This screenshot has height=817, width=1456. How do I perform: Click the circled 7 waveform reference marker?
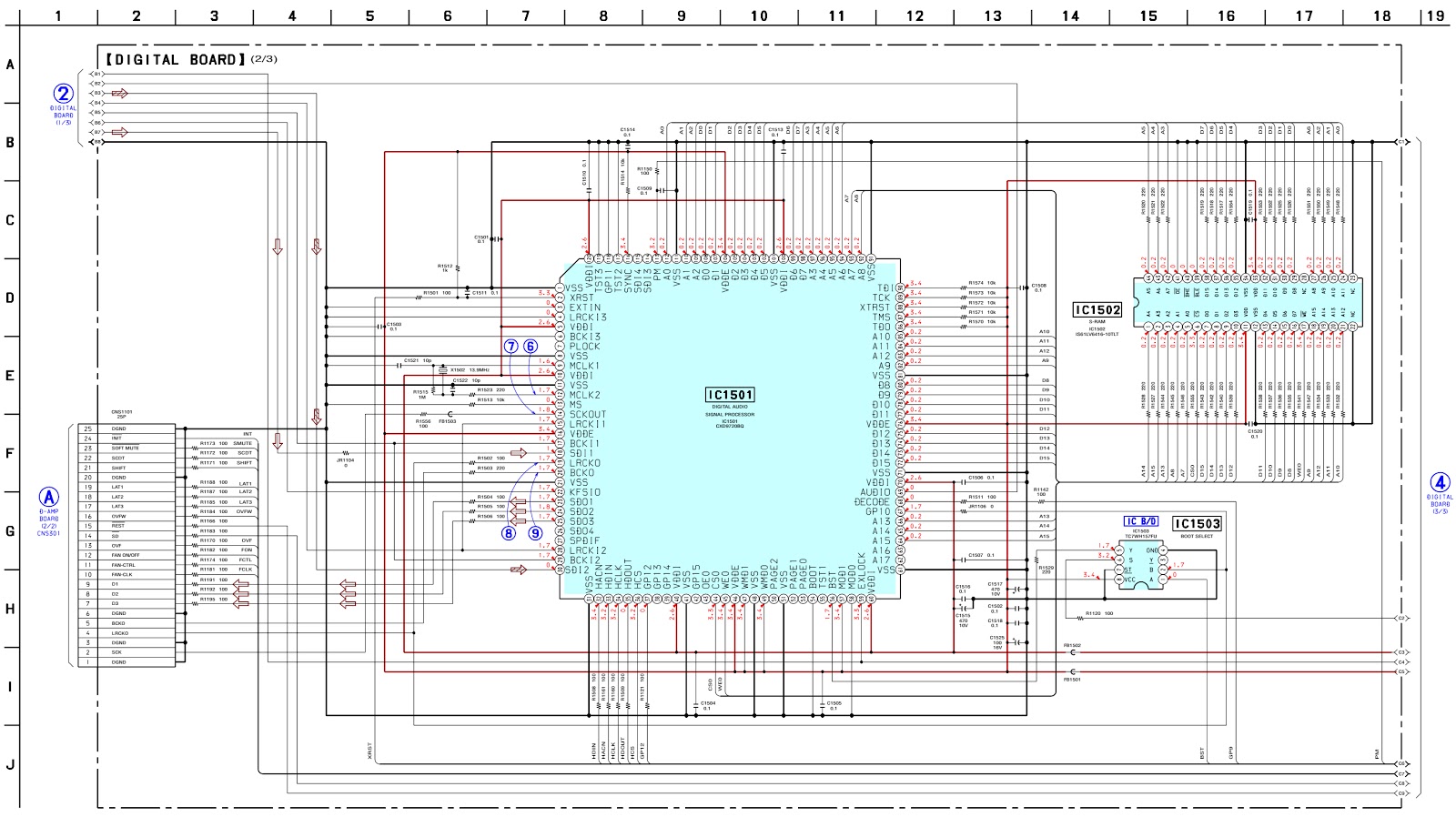(x=511, y=346)
